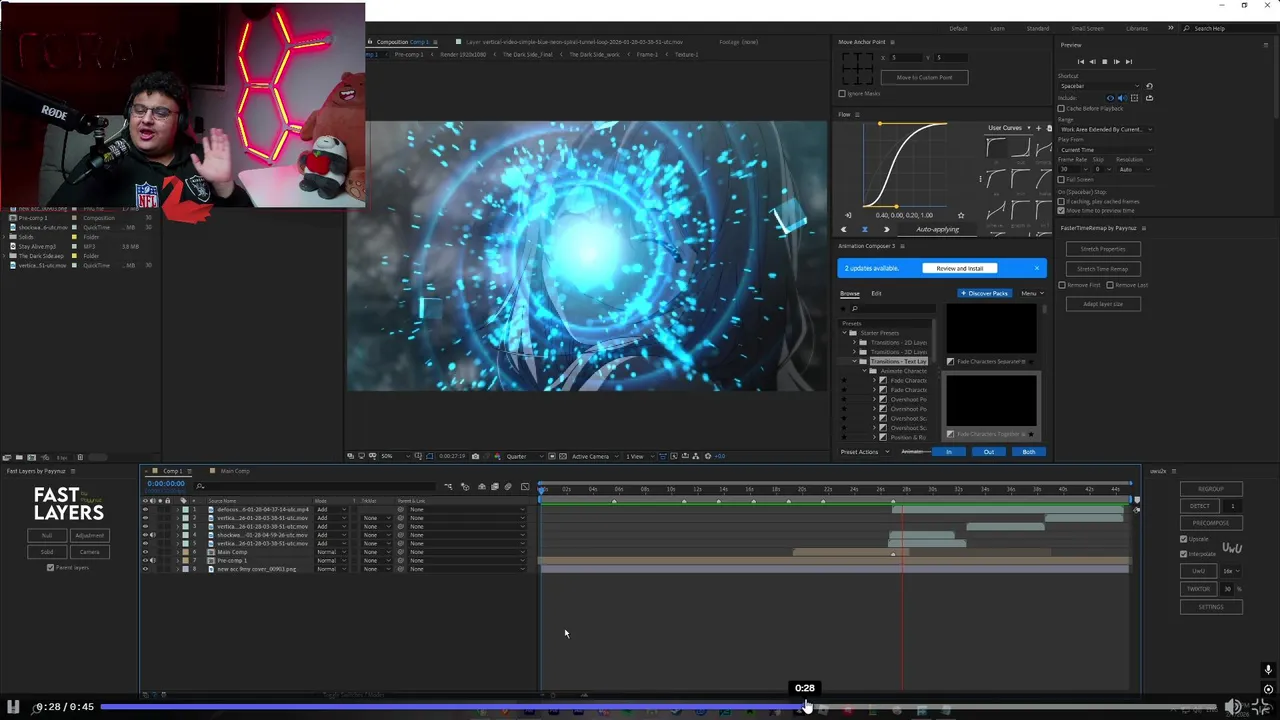Uncheck the Interpolate checkbox

pos(1184,554)
